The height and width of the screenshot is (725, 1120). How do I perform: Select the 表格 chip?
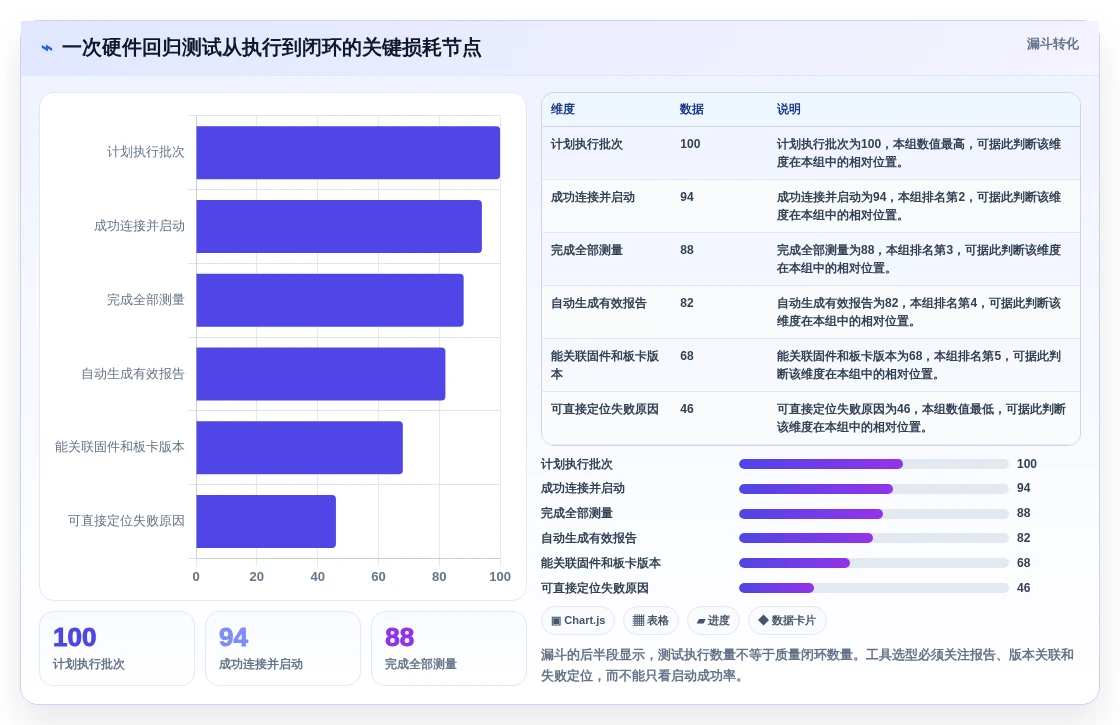pyautogui.click(x=651, y=620)
